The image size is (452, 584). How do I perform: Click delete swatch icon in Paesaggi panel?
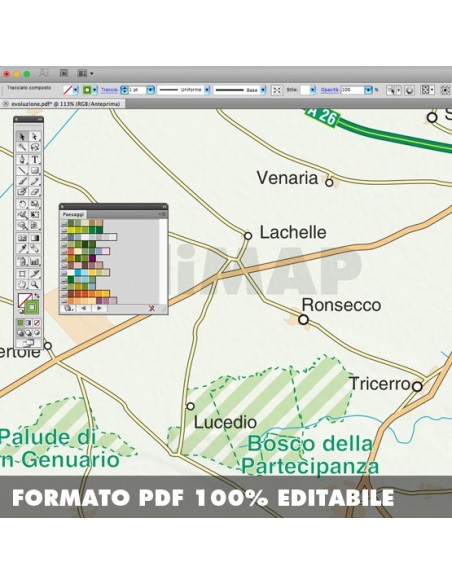tap(152, 308)
